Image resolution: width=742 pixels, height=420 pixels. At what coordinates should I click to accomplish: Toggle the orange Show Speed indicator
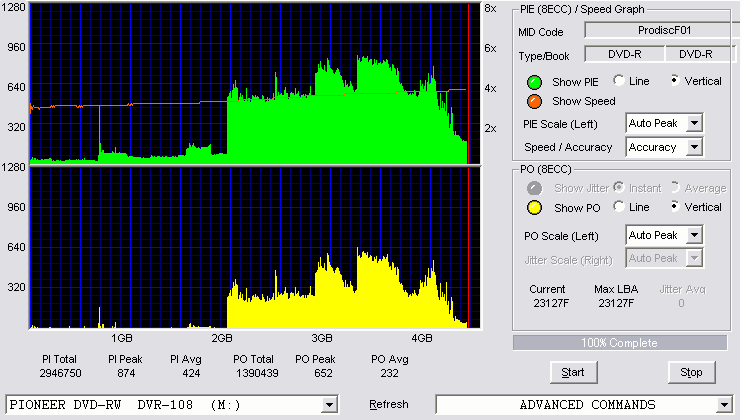tap(534, 101)
